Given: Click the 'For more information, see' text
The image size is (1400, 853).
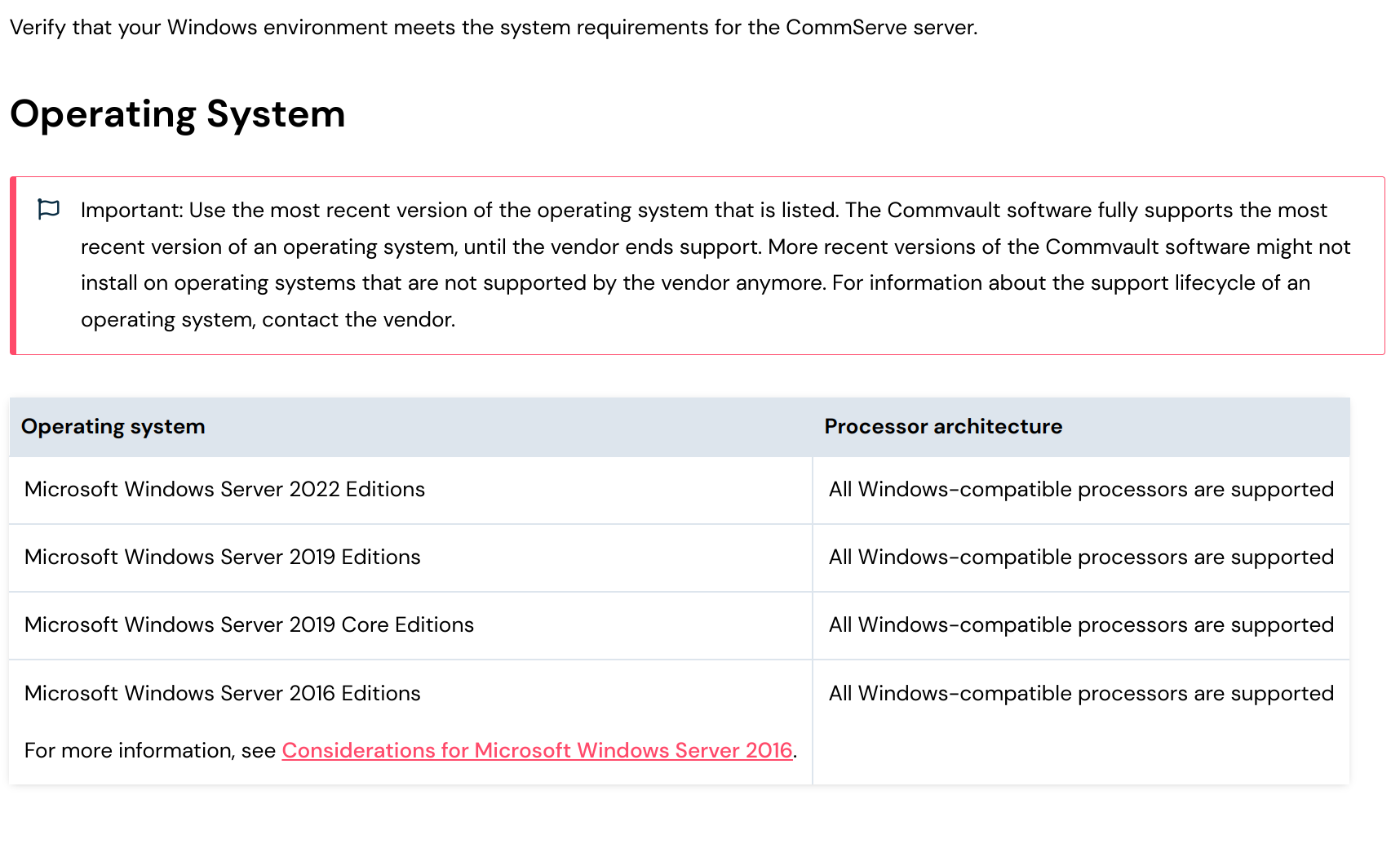Looking at the screenshot, I should point(150,750).
